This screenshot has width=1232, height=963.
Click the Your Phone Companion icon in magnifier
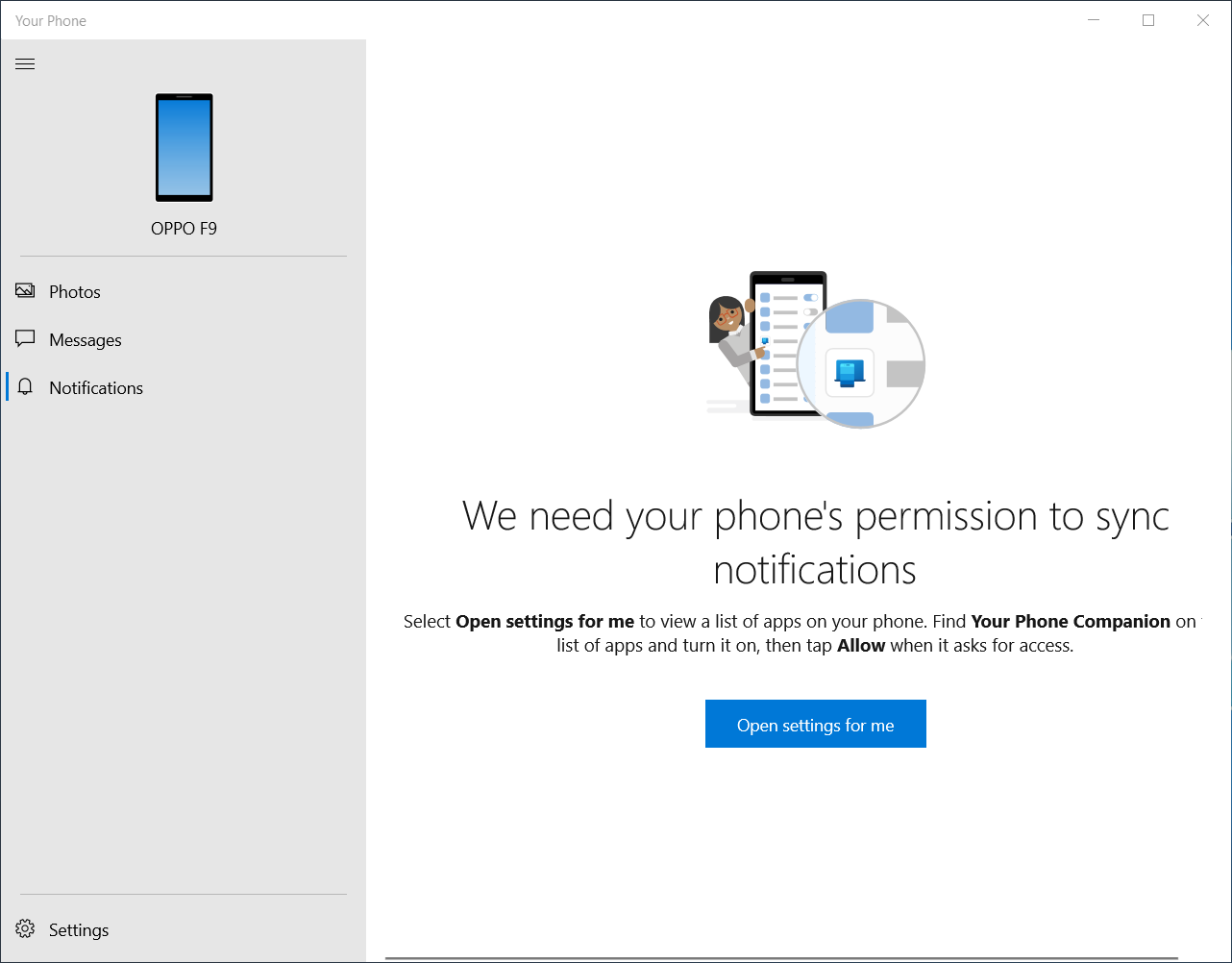click(850, 372)
